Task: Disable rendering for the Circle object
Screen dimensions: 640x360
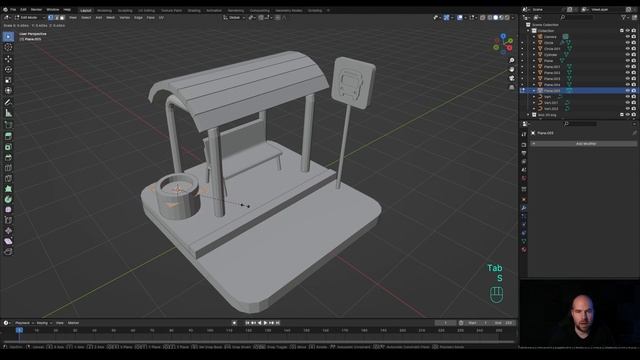Action: [x=634, y=43]
